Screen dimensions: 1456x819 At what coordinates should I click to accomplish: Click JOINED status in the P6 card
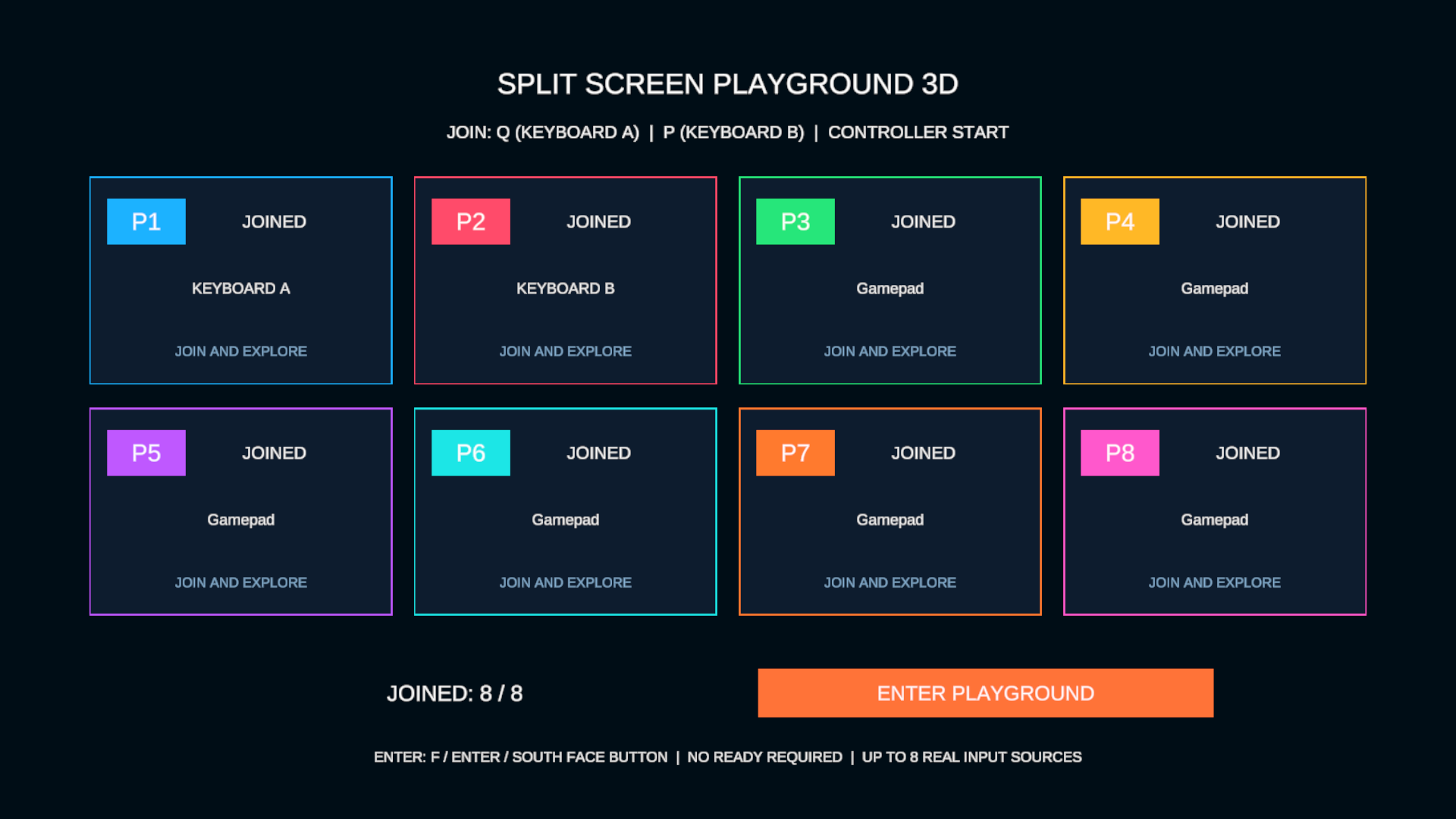[599, 453]
